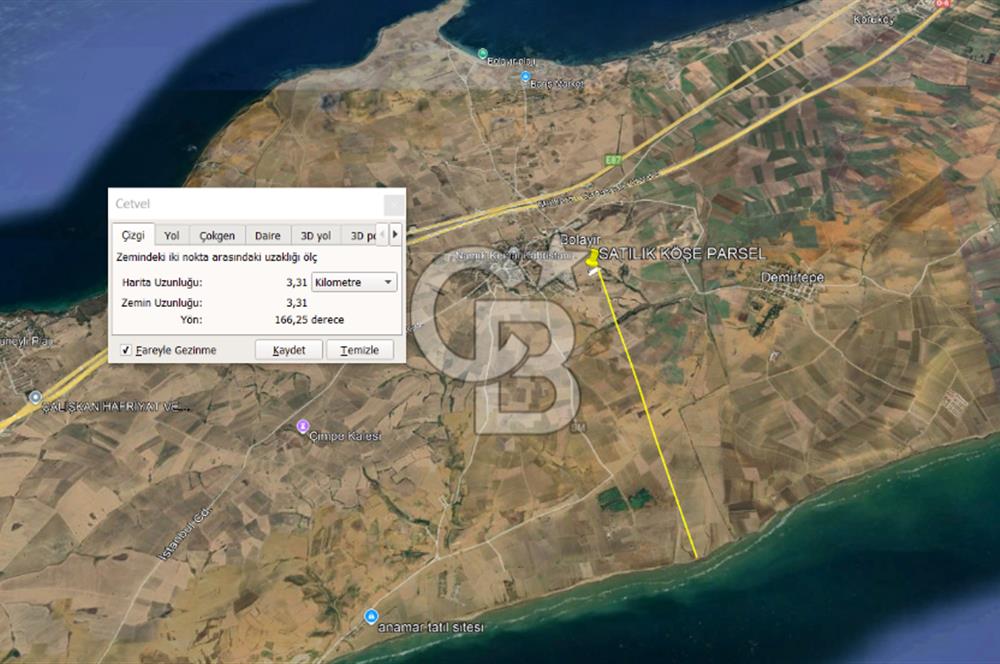
Task: Click the Çimpe Kalesi label
Action: [x=345, y=436]
